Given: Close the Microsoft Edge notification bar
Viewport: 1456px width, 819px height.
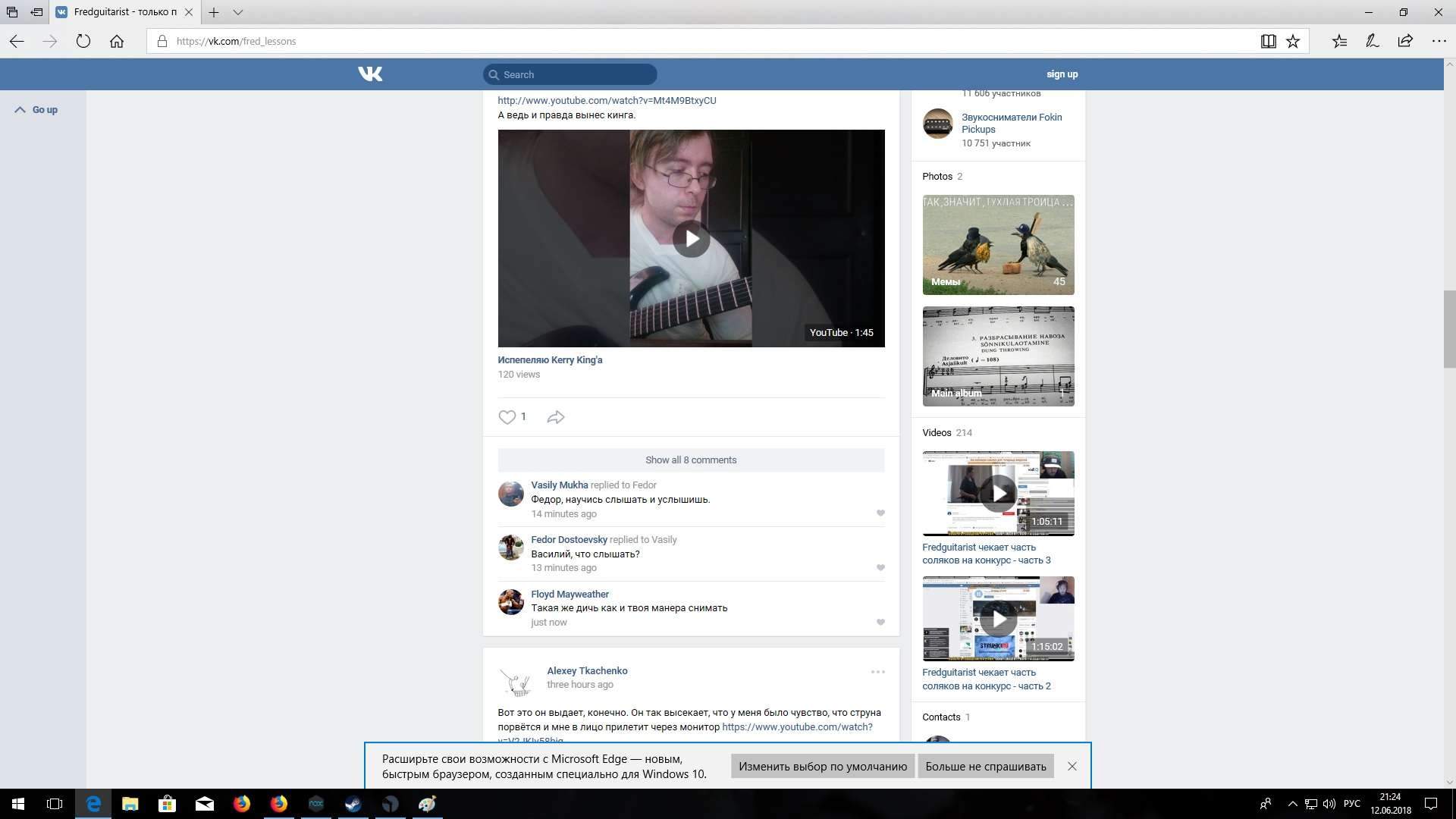Looking at the screenshot, I should (x=1072, y=766).
